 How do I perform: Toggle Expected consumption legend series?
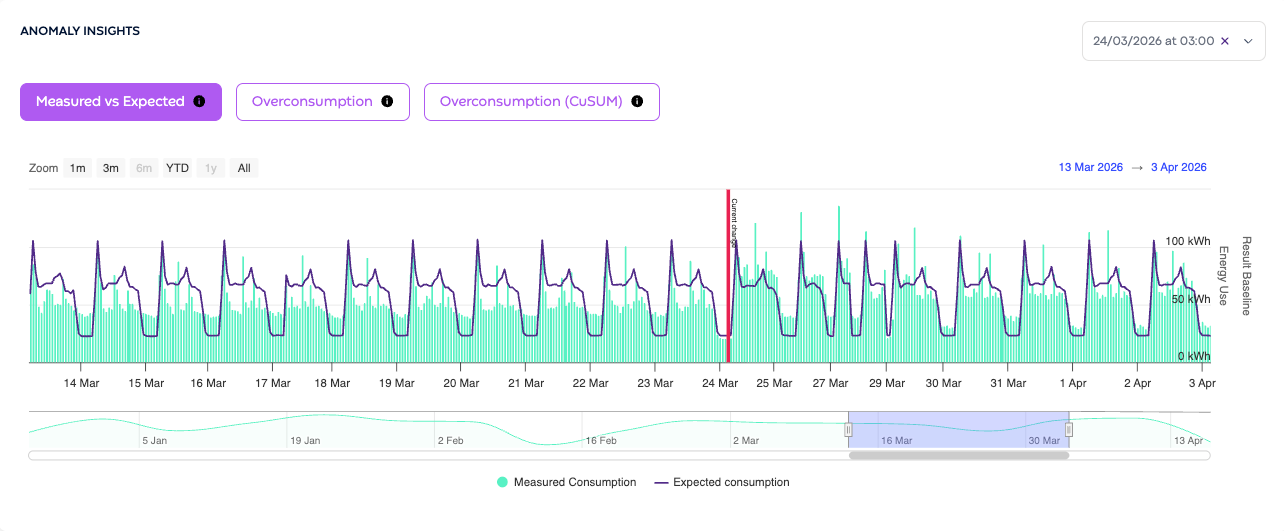tap(721, 482)
